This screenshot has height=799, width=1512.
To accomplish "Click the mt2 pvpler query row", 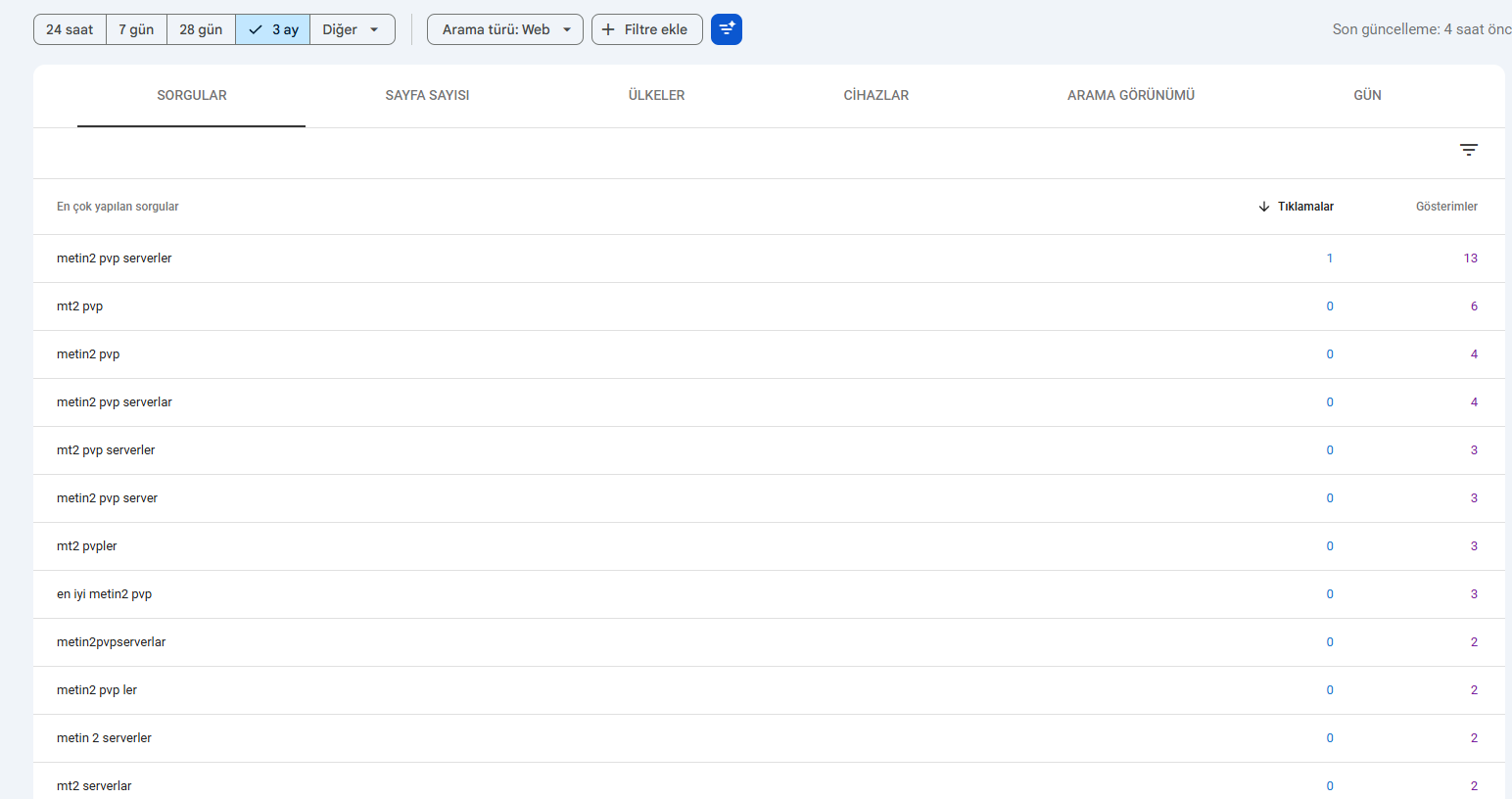I will (x=87, y=546).
